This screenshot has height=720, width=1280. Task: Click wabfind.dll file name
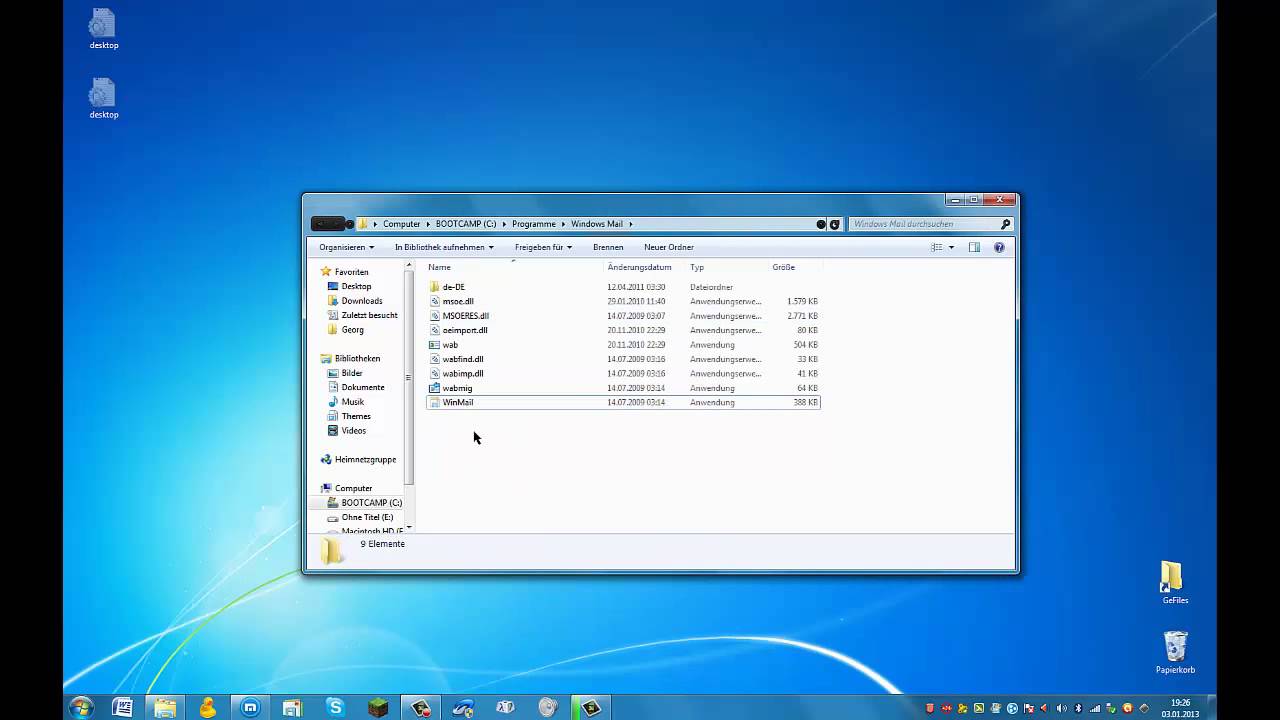pyautogui.click(x=463, y=359)
